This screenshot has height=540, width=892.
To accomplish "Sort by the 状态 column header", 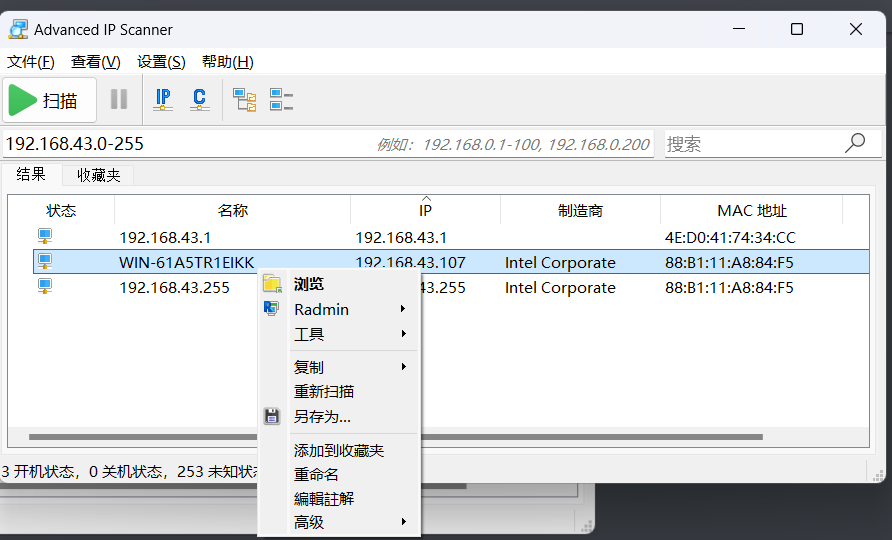I will (61, 211).
